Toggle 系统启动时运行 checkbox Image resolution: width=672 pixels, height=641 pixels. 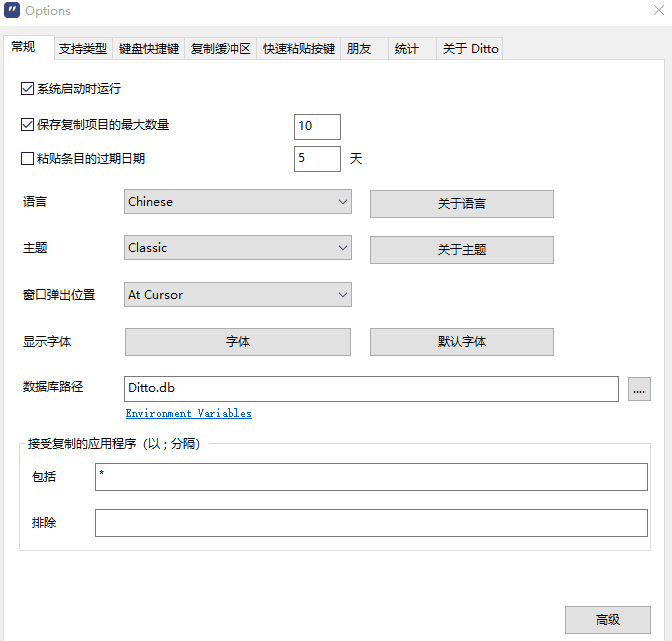pyautogui.click(x=27, y=89)
